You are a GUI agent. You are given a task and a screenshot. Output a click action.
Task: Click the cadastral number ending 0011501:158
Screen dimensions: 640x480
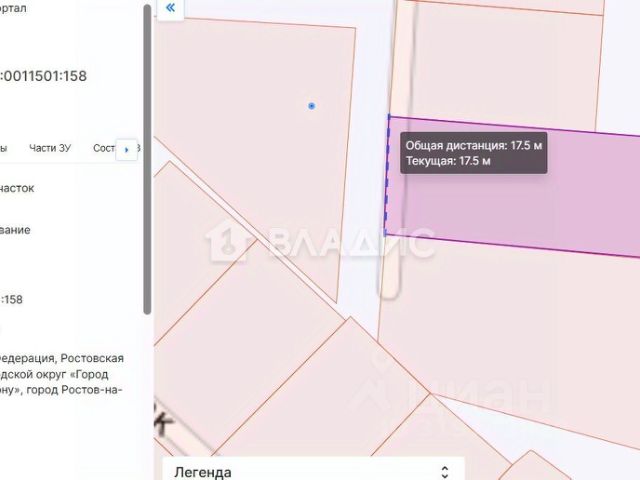click(43, 76)
